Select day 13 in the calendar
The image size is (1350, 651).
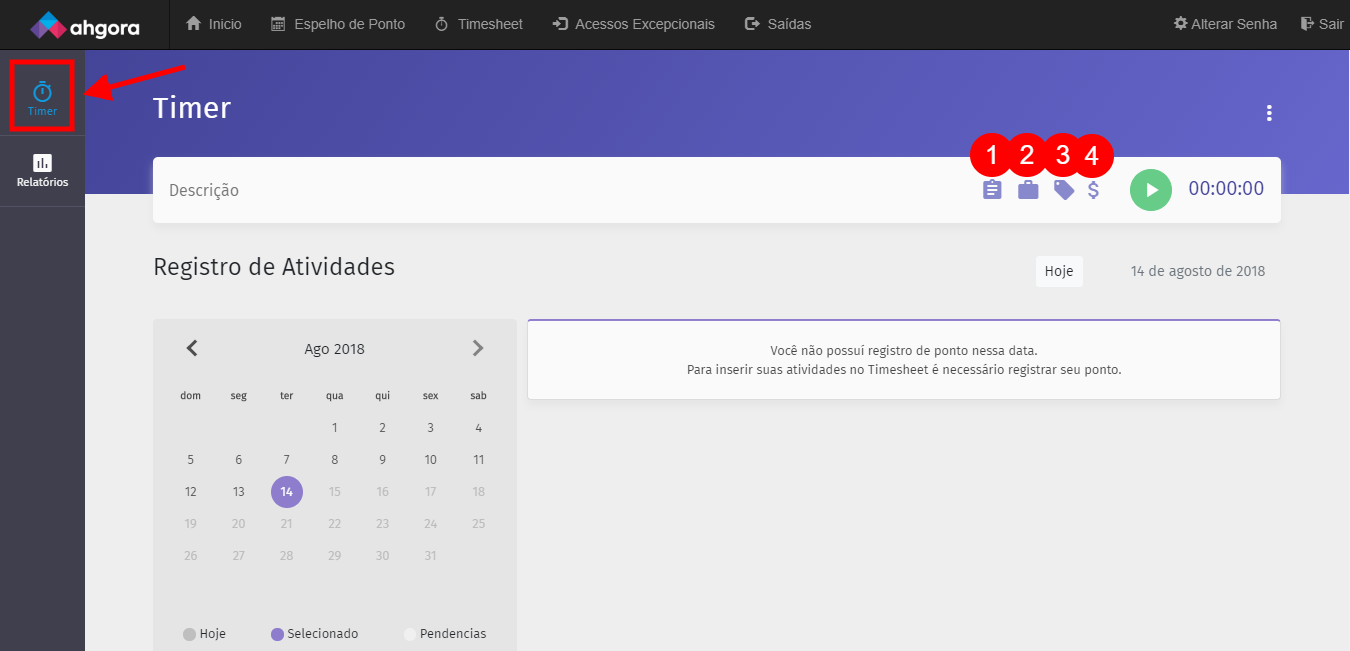pos(239,491)
